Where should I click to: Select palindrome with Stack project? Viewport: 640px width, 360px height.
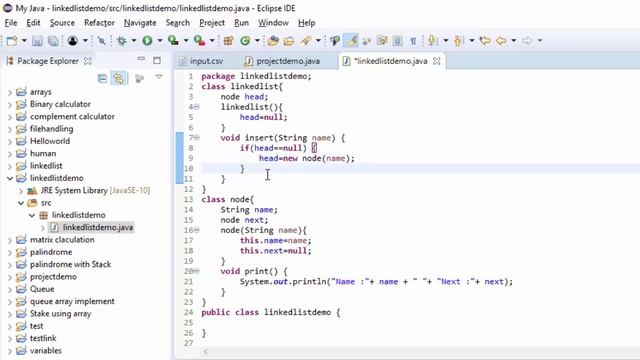tap(70, 264)
